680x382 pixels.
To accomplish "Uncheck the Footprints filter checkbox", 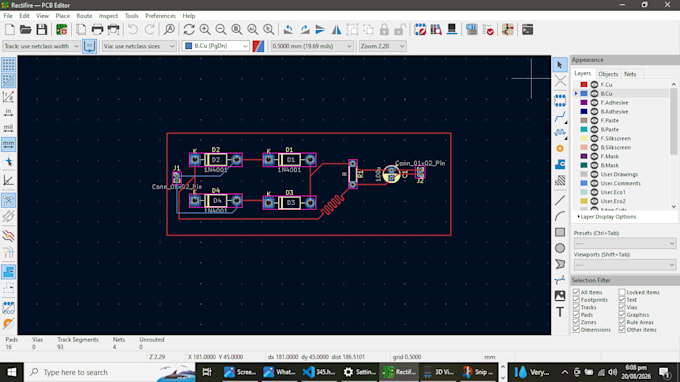I will (x=576, y=300).
